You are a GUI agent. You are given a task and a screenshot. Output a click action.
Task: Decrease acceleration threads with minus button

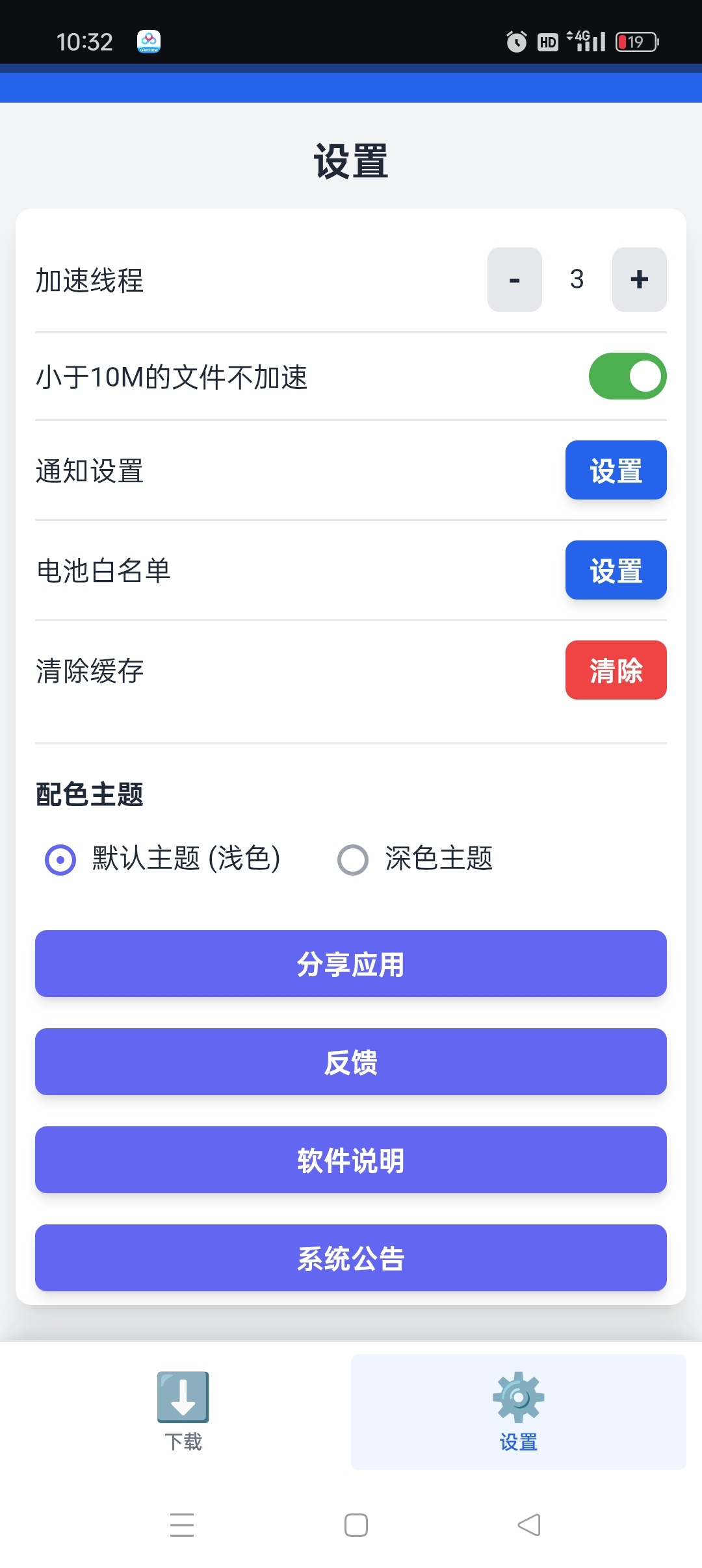(x=514, y=279)
